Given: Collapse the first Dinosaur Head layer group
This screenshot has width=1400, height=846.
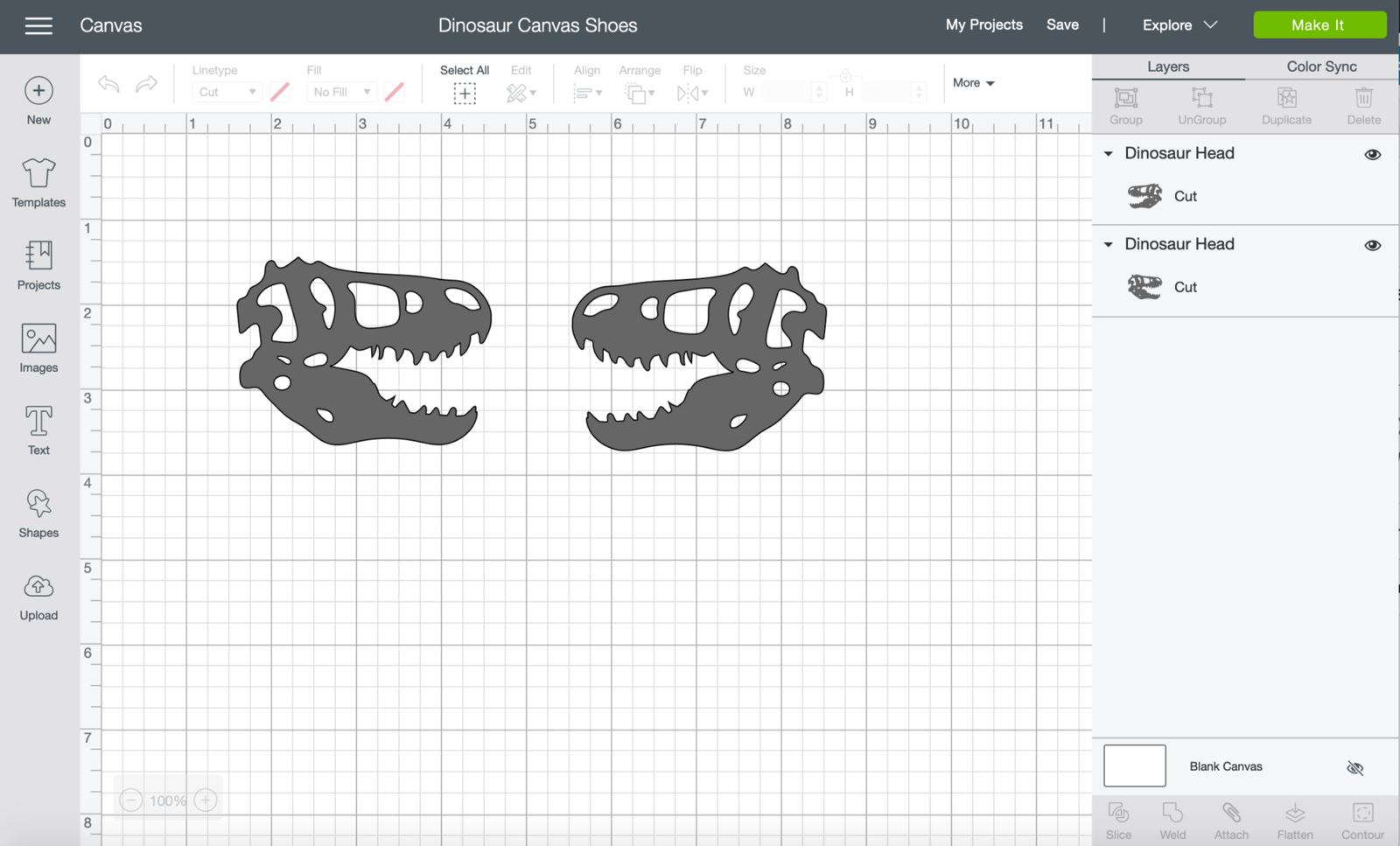Looking at the screenshot, I should (1108, 154).
